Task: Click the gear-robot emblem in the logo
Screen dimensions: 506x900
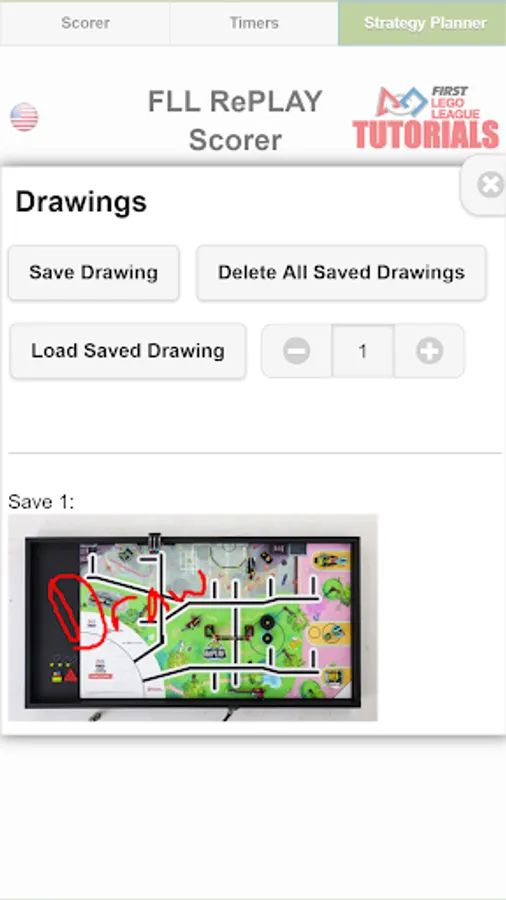Action: pos(402,102)
